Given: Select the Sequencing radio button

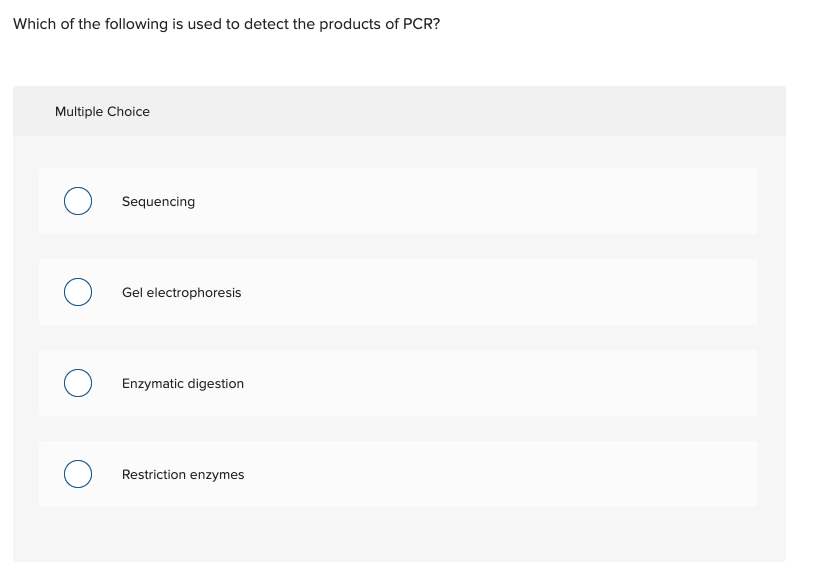Looking at the screenshot, I should pyautogui.click(x=78, y=202).
